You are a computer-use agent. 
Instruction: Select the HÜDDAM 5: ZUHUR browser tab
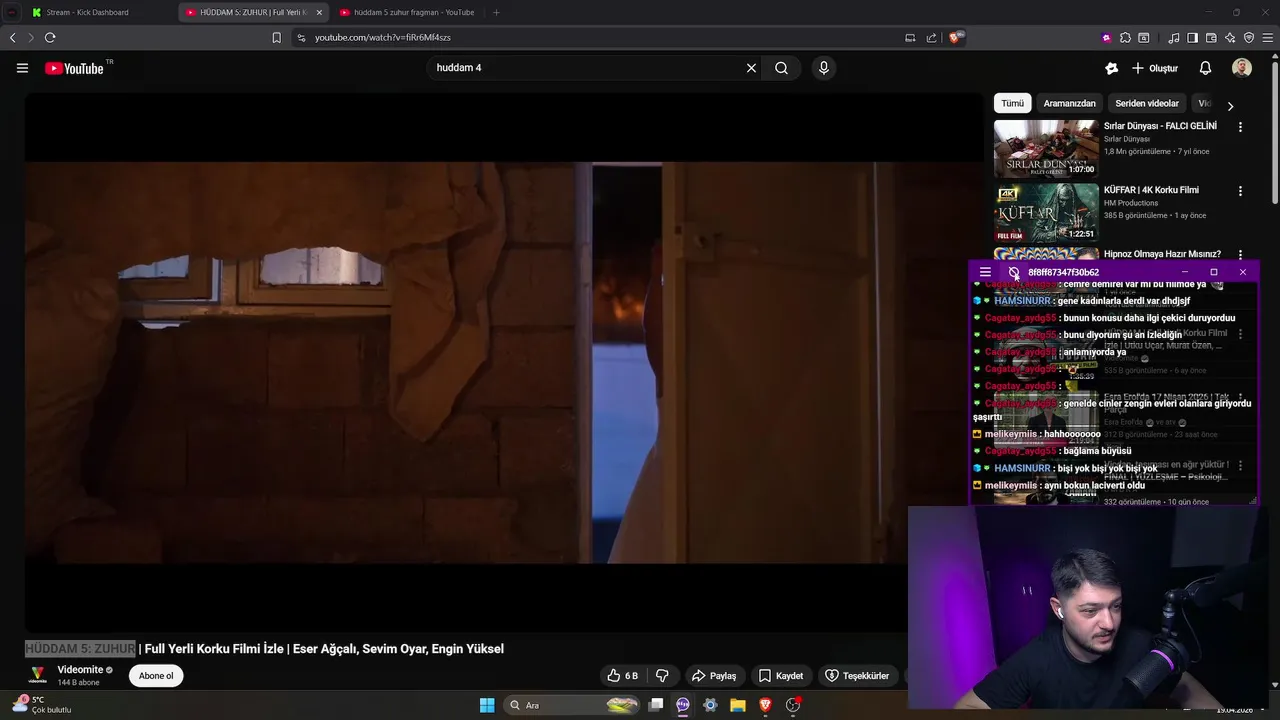tap(255, 12)
